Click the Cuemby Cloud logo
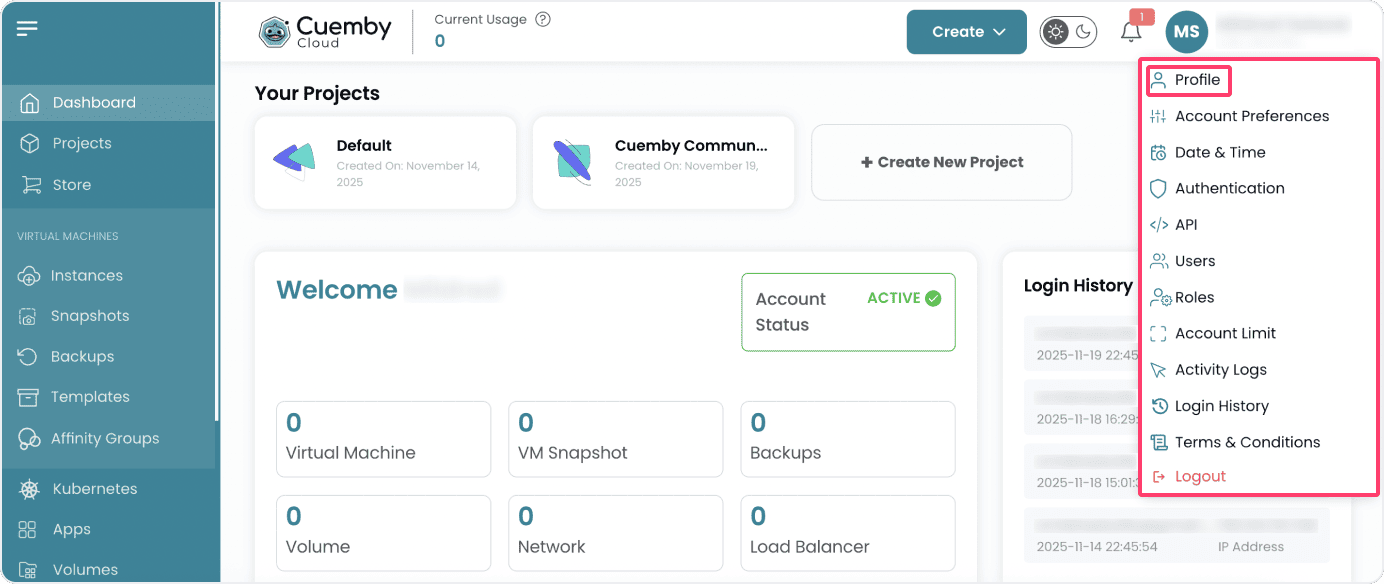 click(326, 32)
